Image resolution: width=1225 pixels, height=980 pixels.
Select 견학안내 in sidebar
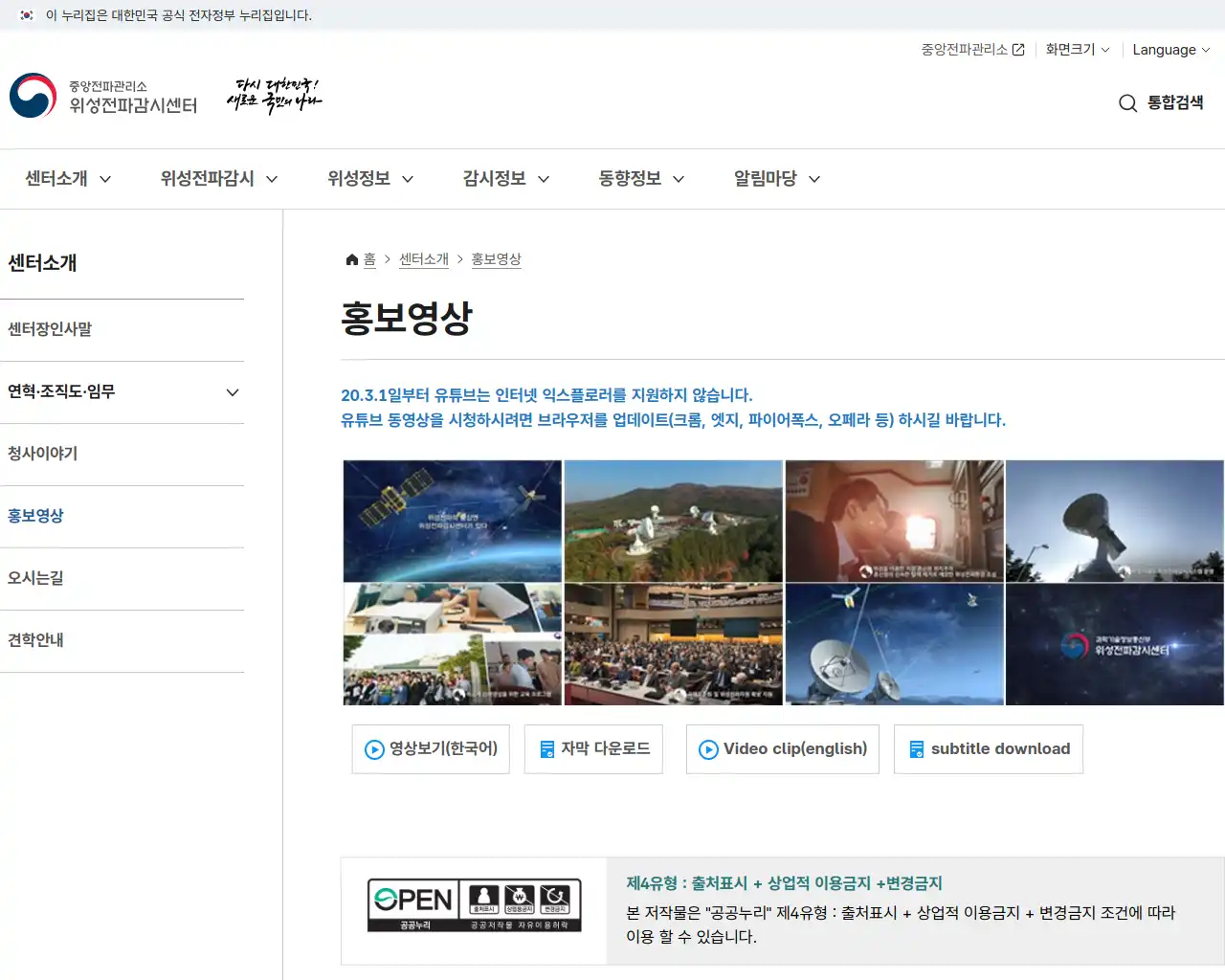(122, 640)
